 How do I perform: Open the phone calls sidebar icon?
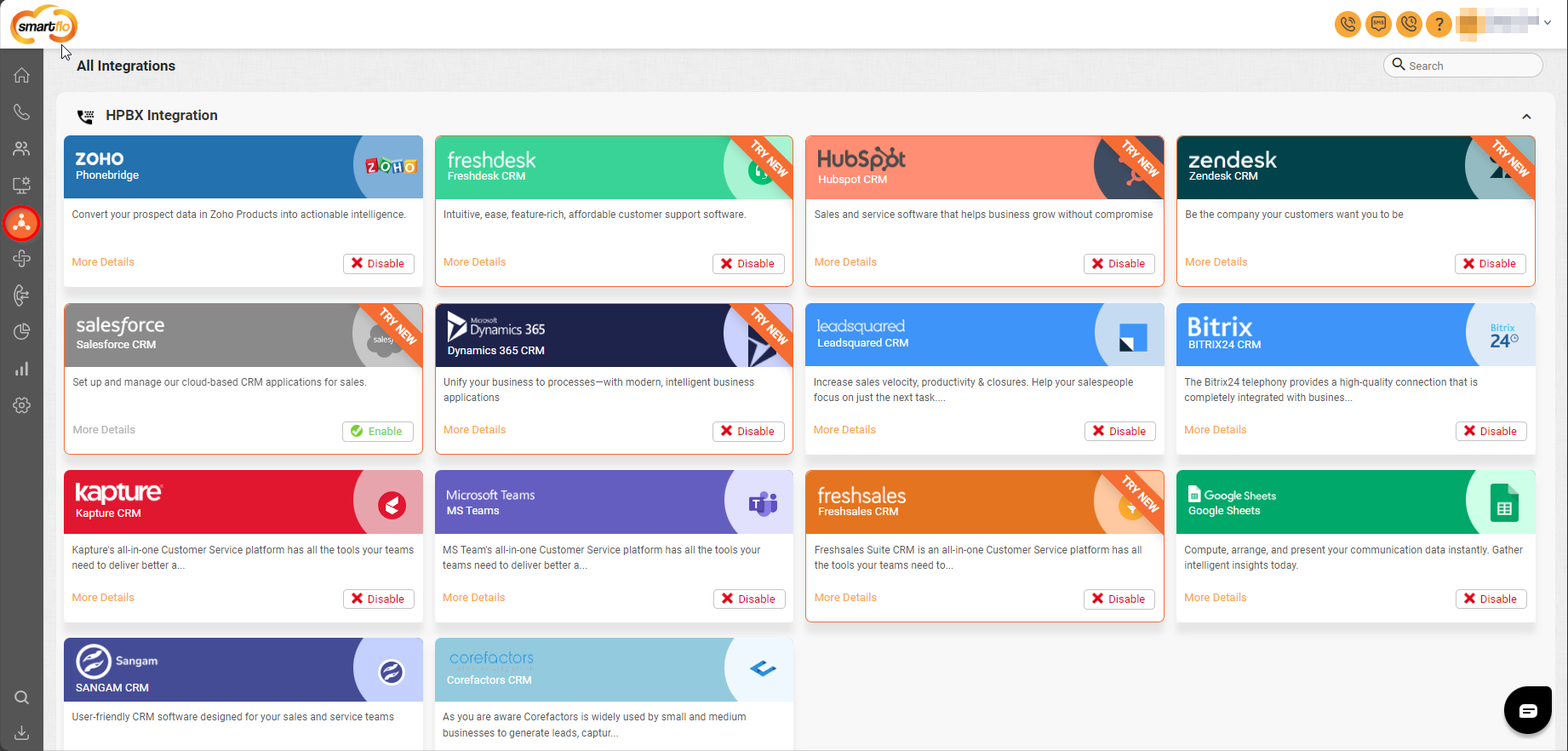point(22,112)
